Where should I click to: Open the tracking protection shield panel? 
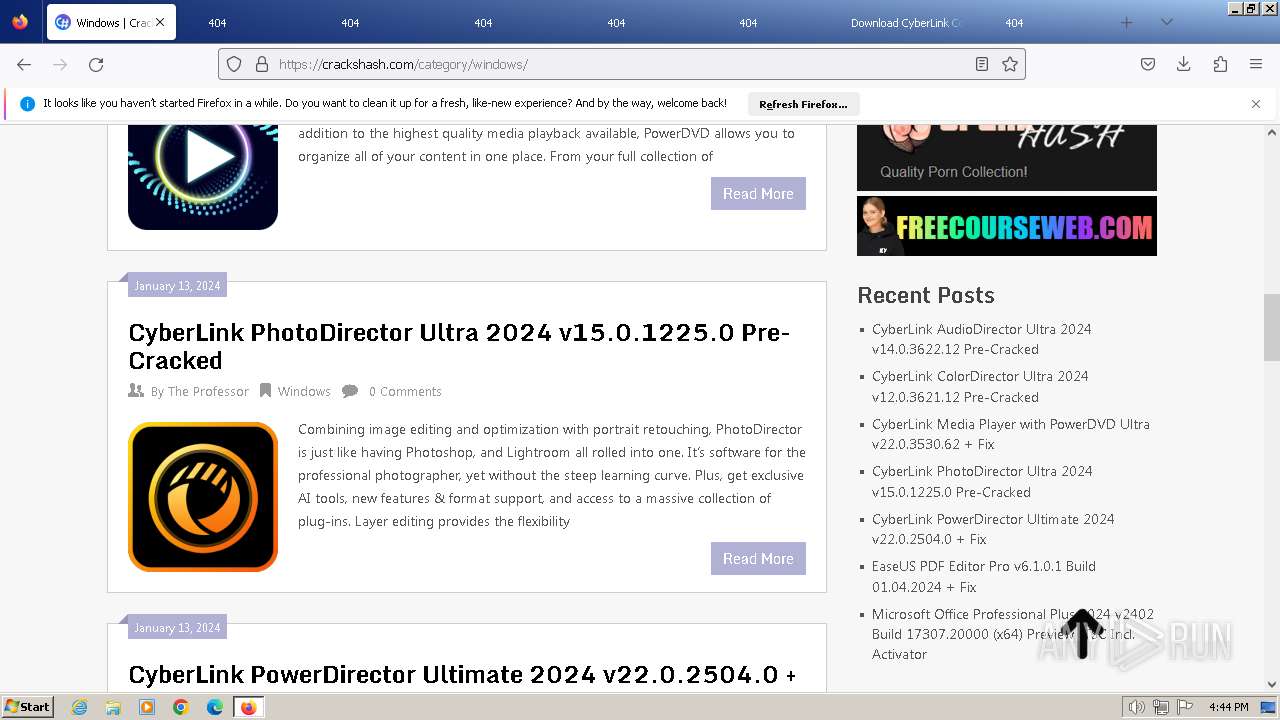point(234,64)
